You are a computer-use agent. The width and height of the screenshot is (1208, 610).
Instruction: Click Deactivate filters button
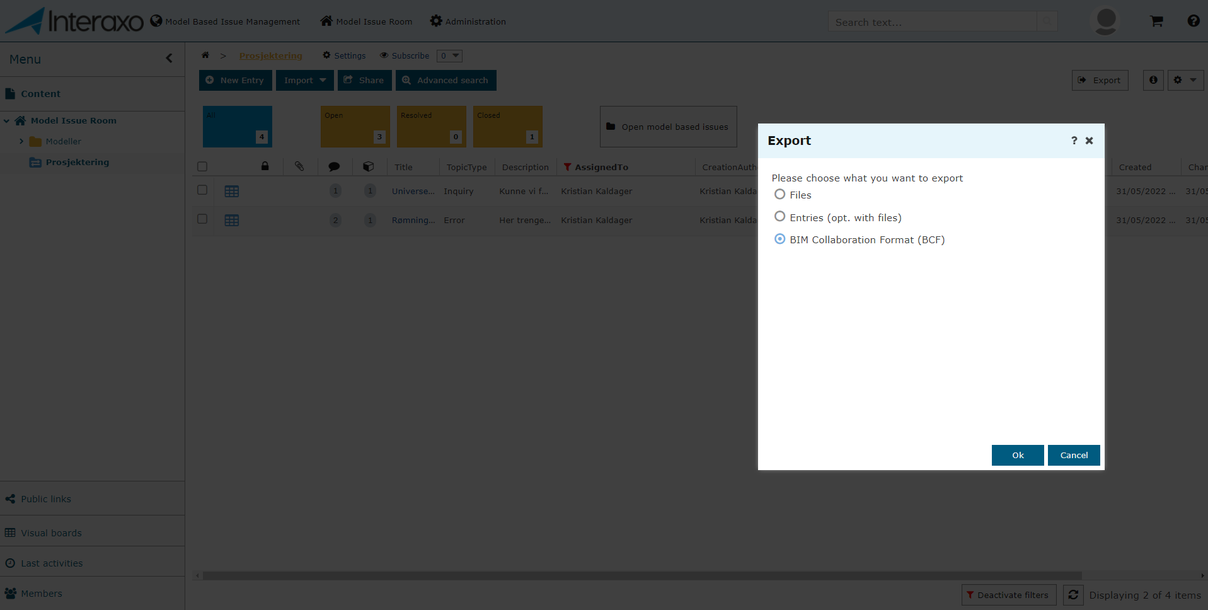point(1008,595)
